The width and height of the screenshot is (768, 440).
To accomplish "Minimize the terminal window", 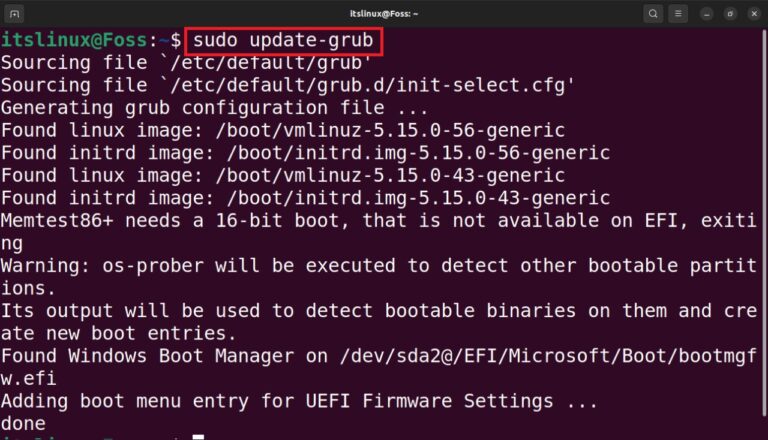I will click(x=706, y=14).
